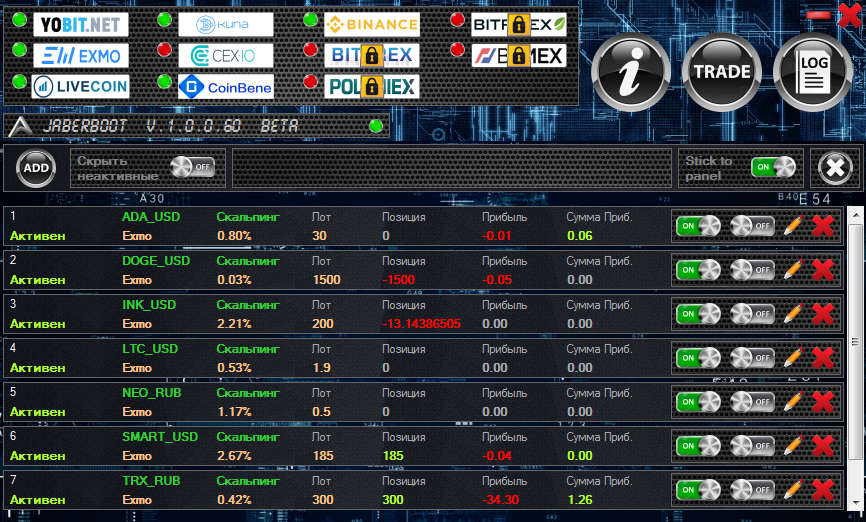The height and width of the screenshot is (522, 866).
Task: Switch off the LTC_USD ON toggle
Action: coord(698,358)
